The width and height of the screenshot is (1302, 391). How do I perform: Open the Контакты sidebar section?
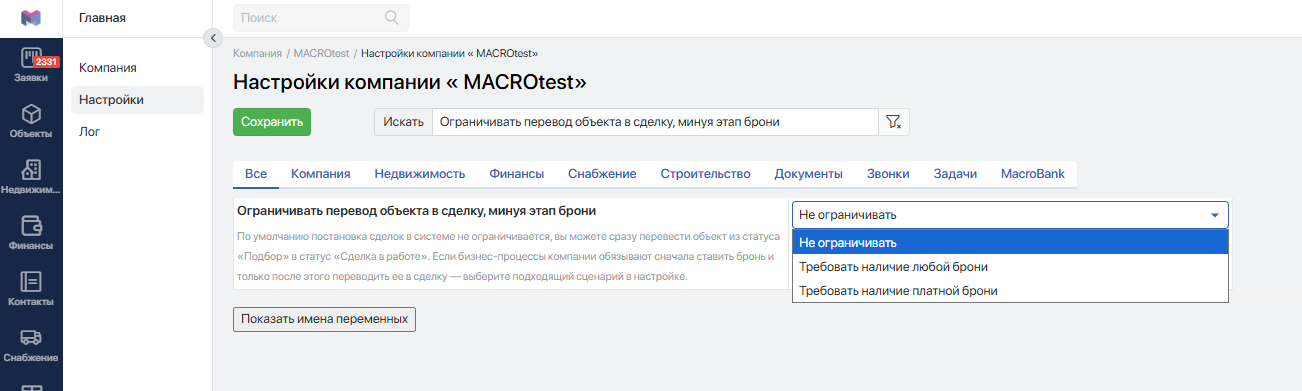pyautogui.click(x=31, y=289)
